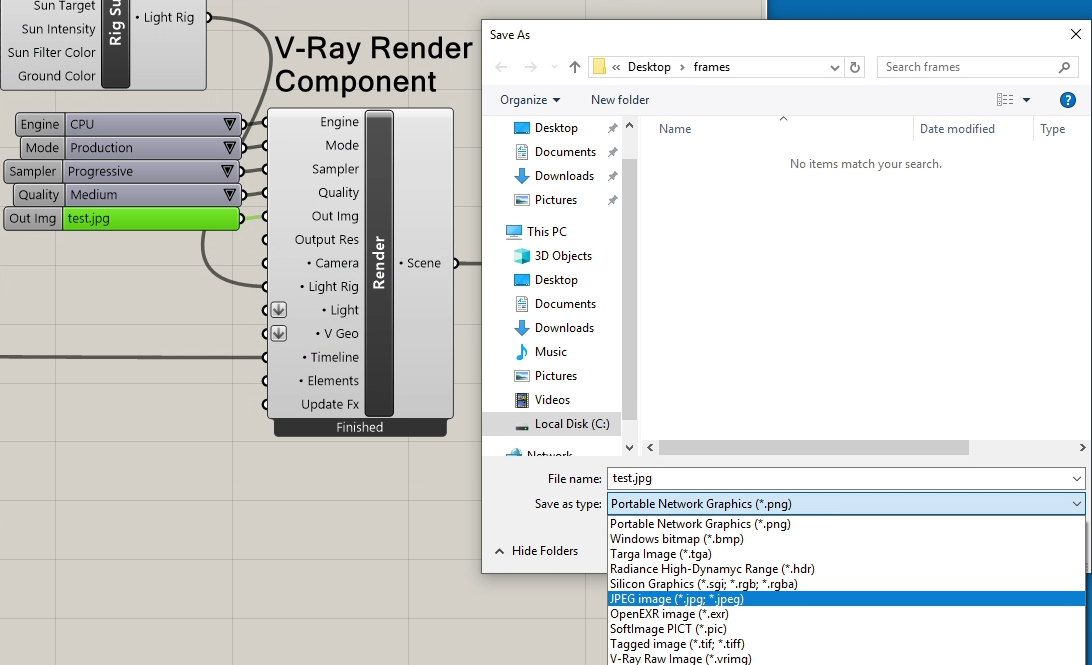1092x665 pixels.
Task: Click navigation pane scroll down arrow
Action: coord(630,448)
